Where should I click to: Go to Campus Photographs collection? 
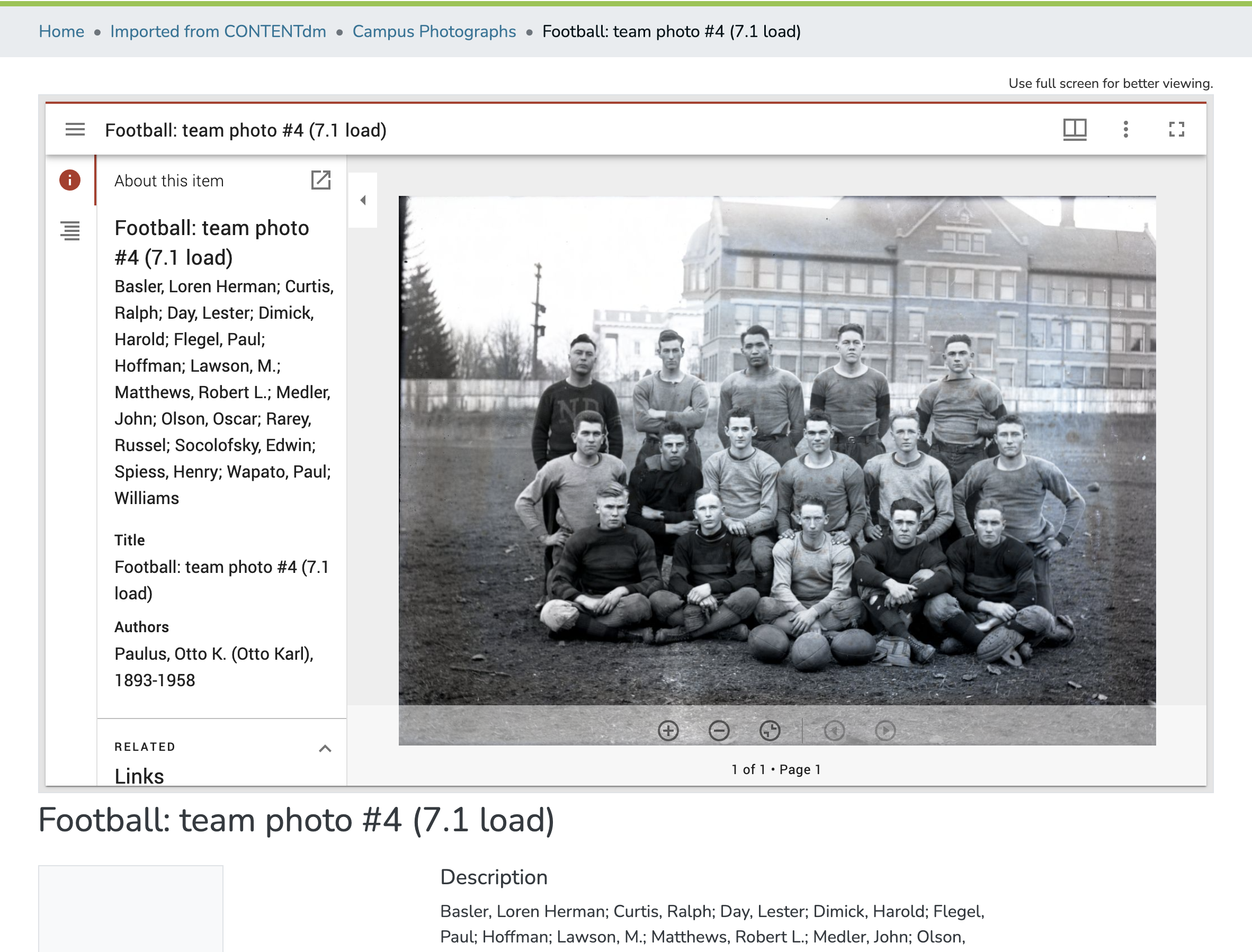click(434, 32)
